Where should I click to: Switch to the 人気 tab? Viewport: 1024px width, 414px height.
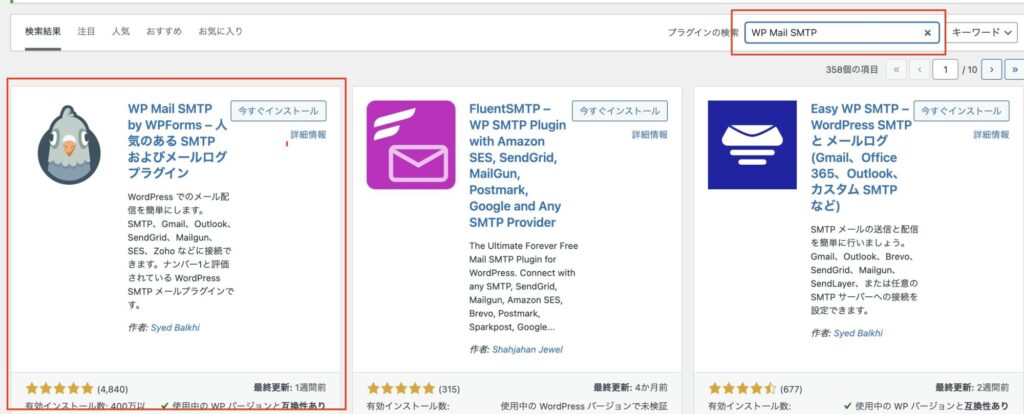coord(121,31)
